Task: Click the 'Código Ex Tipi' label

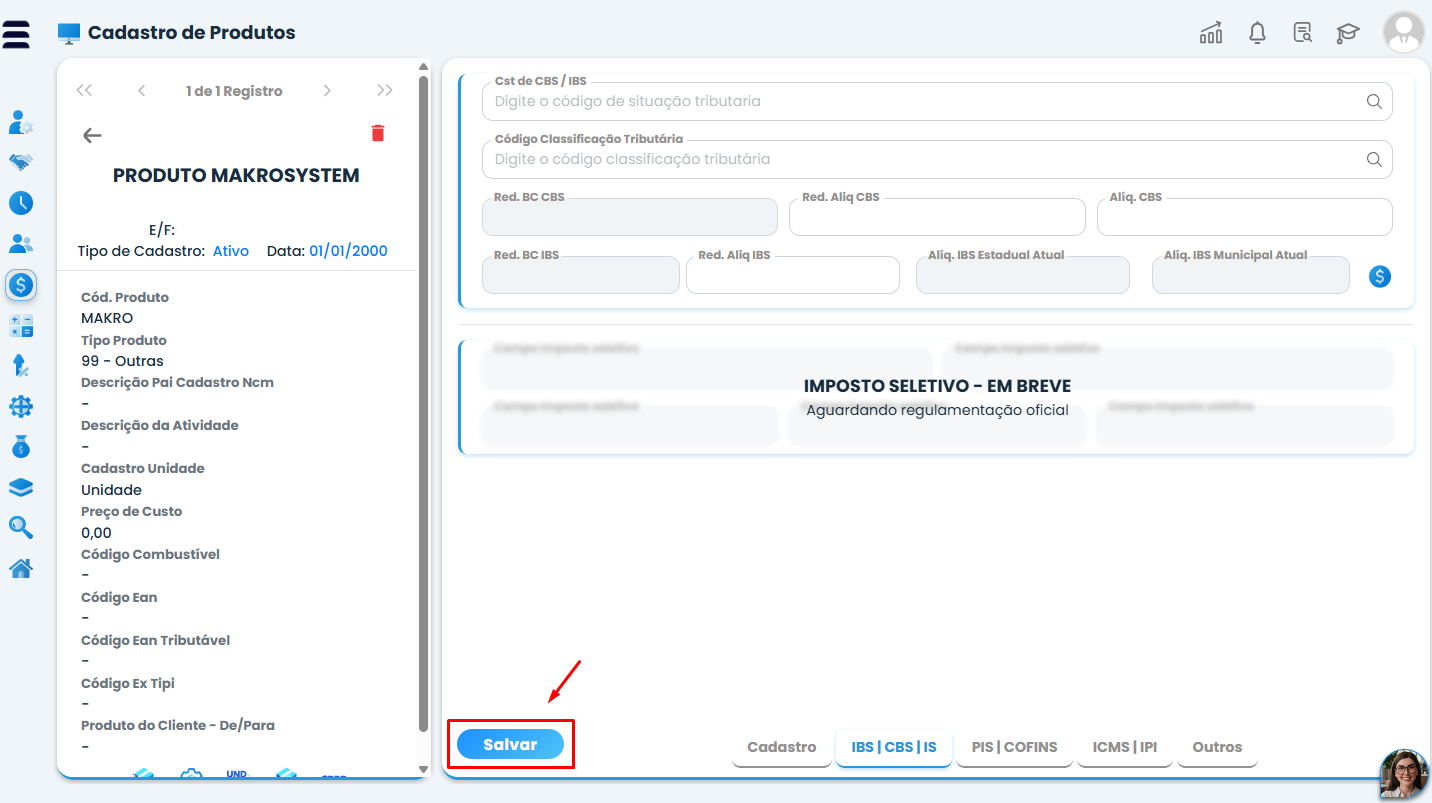Action: tap(128, 683)
